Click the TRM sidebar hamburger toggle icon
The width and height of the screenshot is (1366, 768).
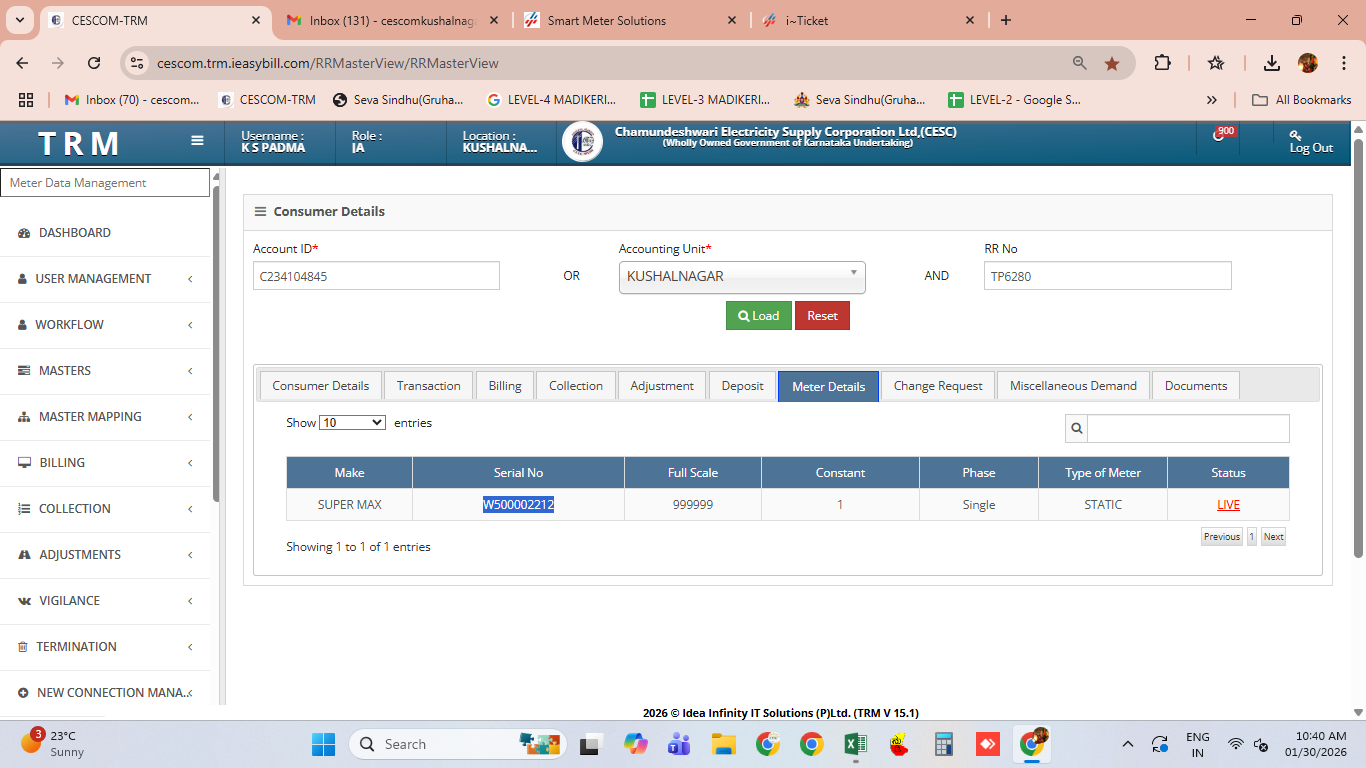click(197, 141)
